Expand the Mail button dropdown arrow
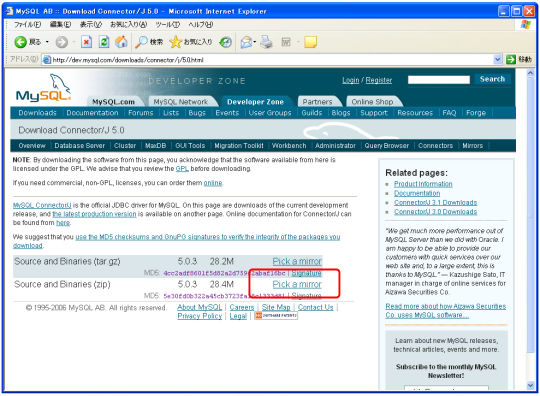 coord(255,42)
